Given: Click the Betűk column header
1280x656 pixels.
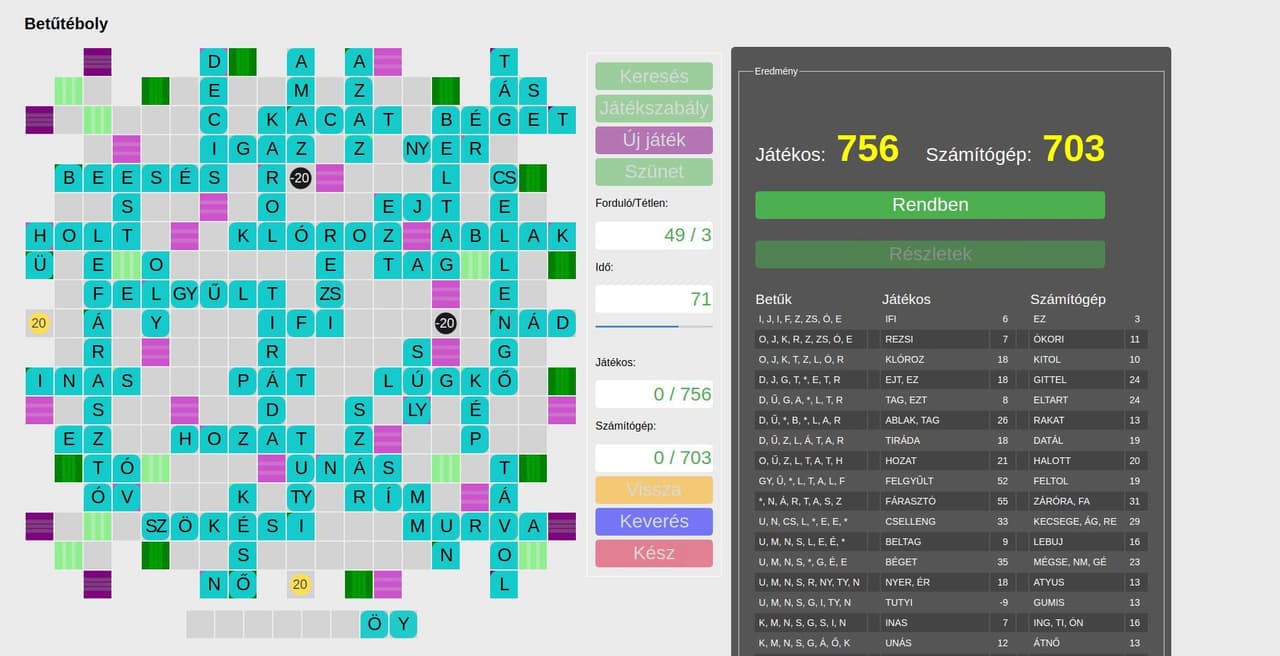Looking at the screenshot, I should [774, 299].
